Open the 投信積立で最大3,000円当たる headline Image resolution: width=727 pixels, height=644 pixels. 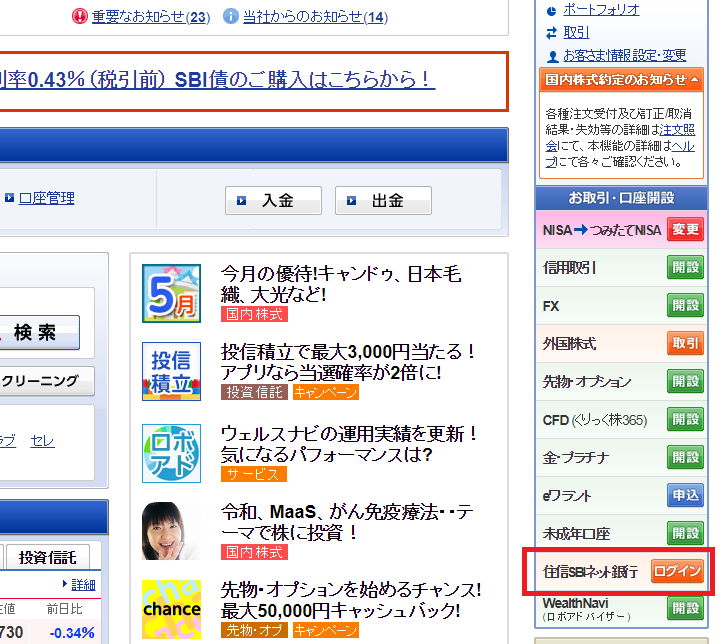click(348, 362)
